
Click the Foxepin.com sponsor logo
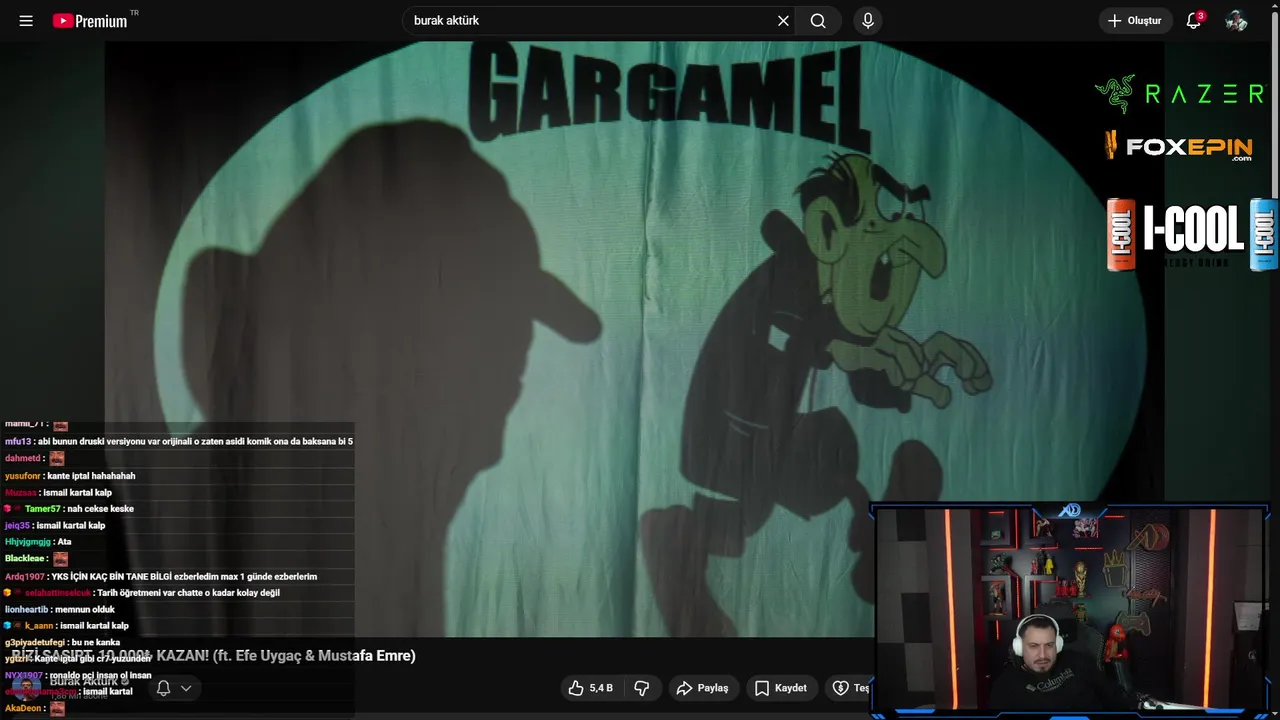point(1179,147)
